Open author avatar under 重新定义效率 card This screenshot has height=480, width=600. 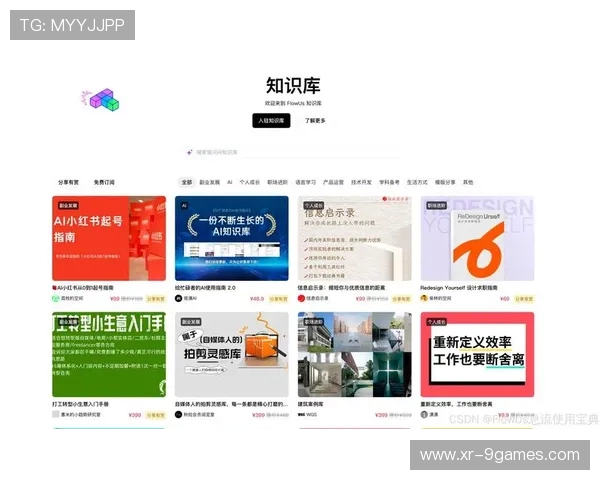424,414
